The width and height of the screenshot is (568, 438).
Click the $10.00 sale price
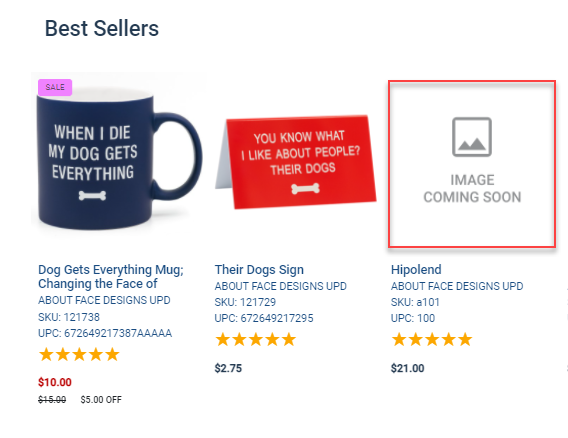(55, 382)
